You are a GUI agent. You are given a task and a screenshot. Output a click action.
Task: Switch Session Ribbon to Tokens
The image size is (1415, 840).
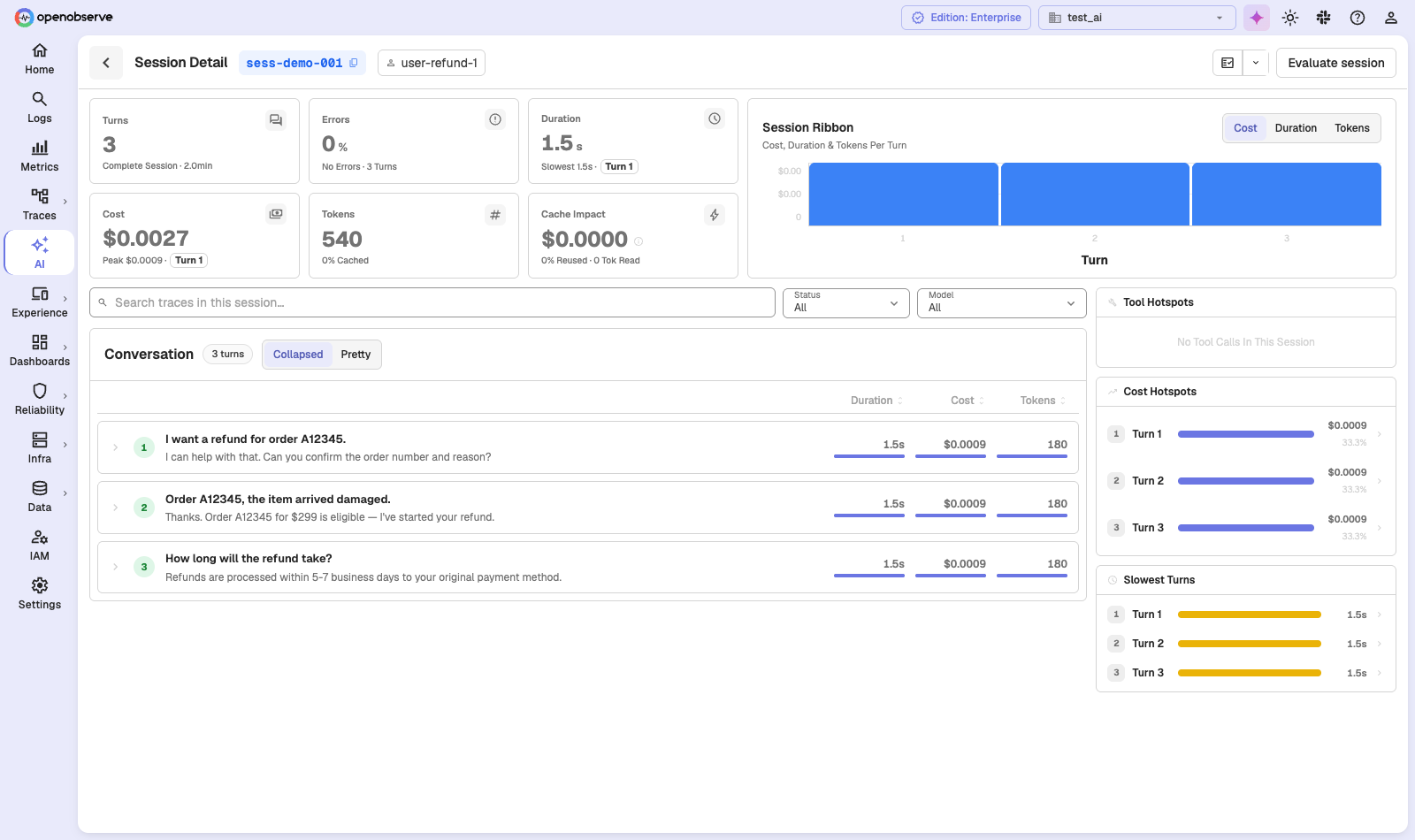point(1352,128)
